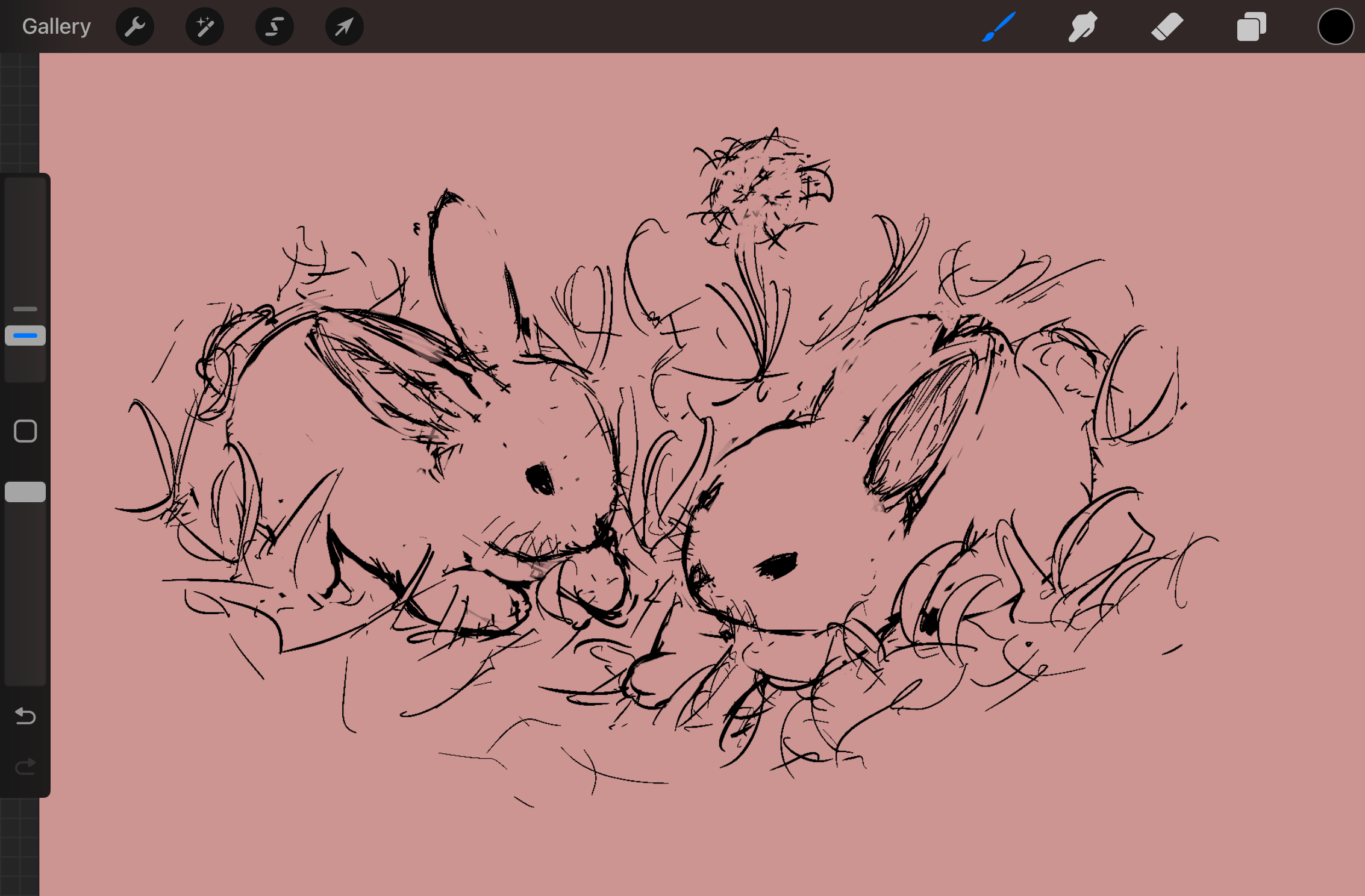Image resolution: width=1365 pixels, height=896 pixels.
Task: Select the Paint brush tool
Action: point(998,26)
